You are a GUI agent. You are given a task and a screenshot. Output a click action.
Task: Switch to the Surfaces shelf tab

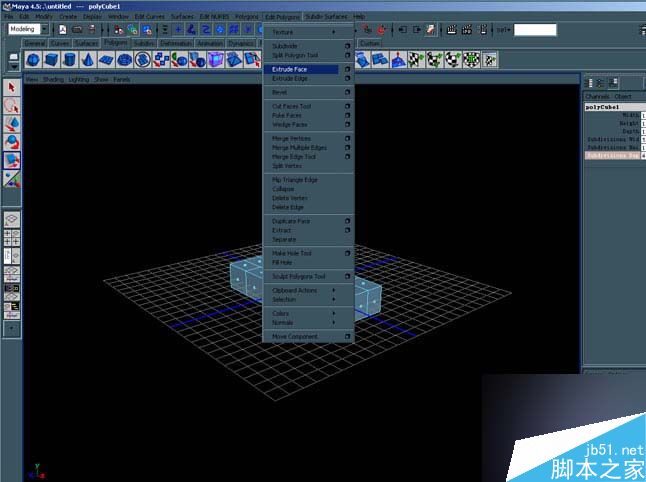point(87,43)
